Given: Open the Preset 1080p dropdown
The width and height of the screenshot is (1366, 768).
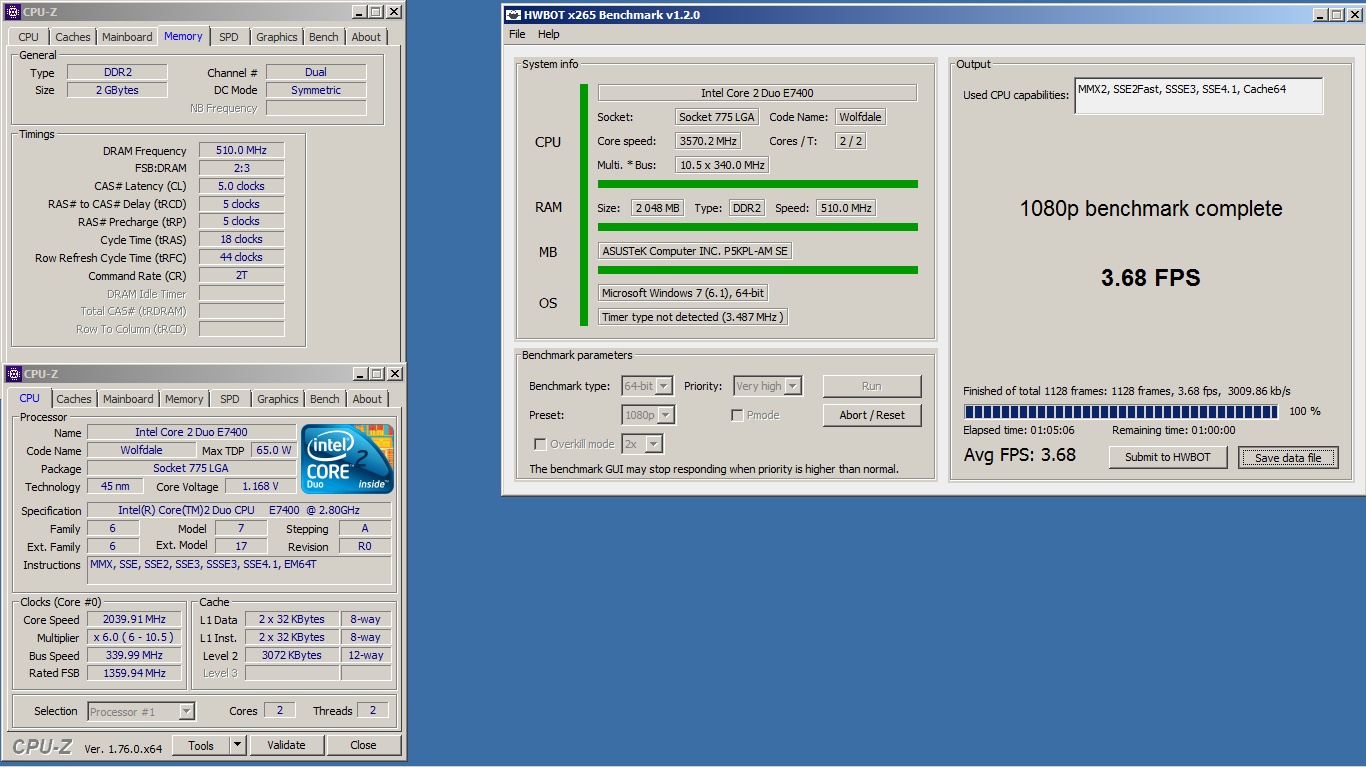Looking at the screenshot, I should tap(647, 415).
